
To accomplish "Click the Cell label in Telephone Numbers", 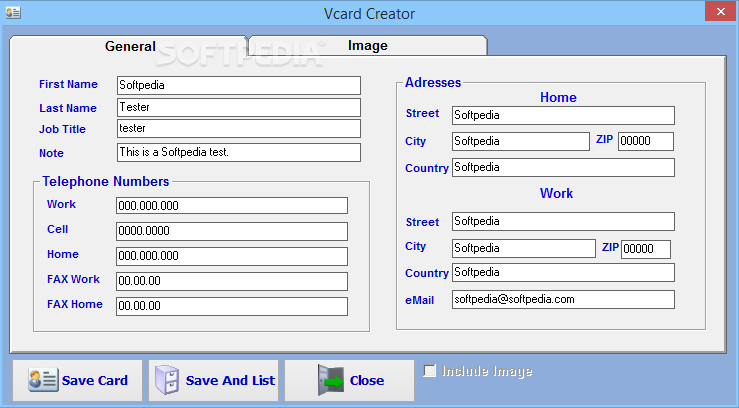I will 57,229.
